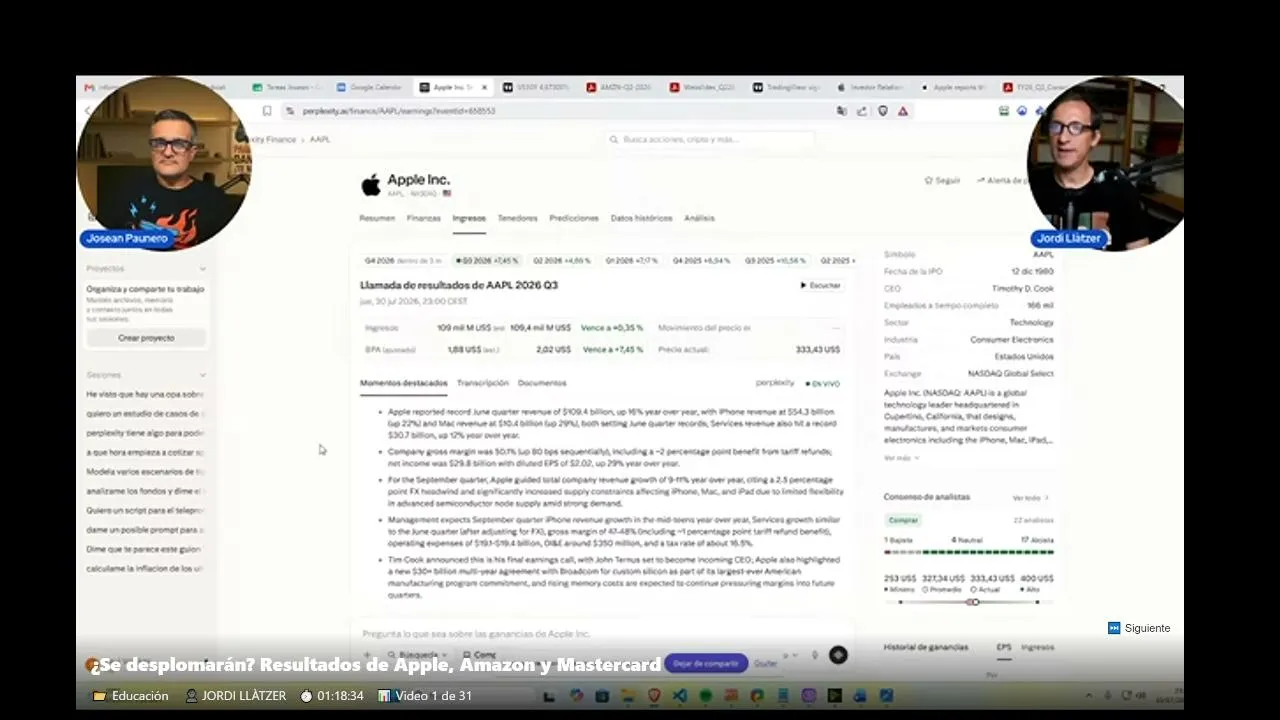The width and height of the screenshot is (1280, 720).
Task: Select the Q4 2025 earnings chip
Action: 701,261
